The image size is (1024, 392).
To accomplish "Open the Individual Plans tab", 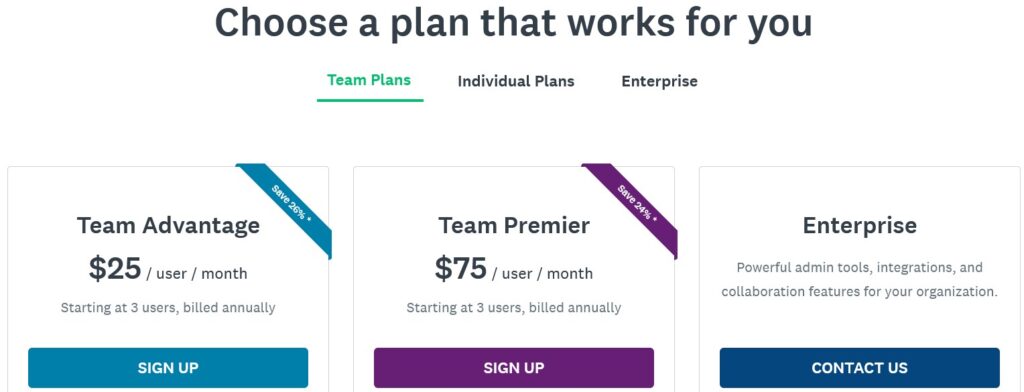I will click(x=516, y=82).
